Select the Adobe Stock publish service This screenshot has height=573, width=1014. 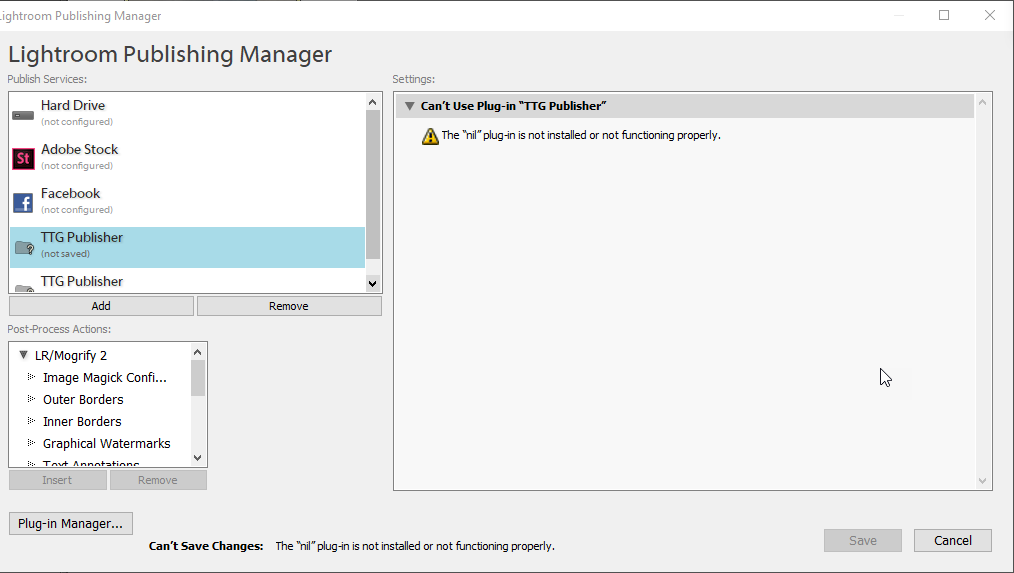tap(188, 157)
